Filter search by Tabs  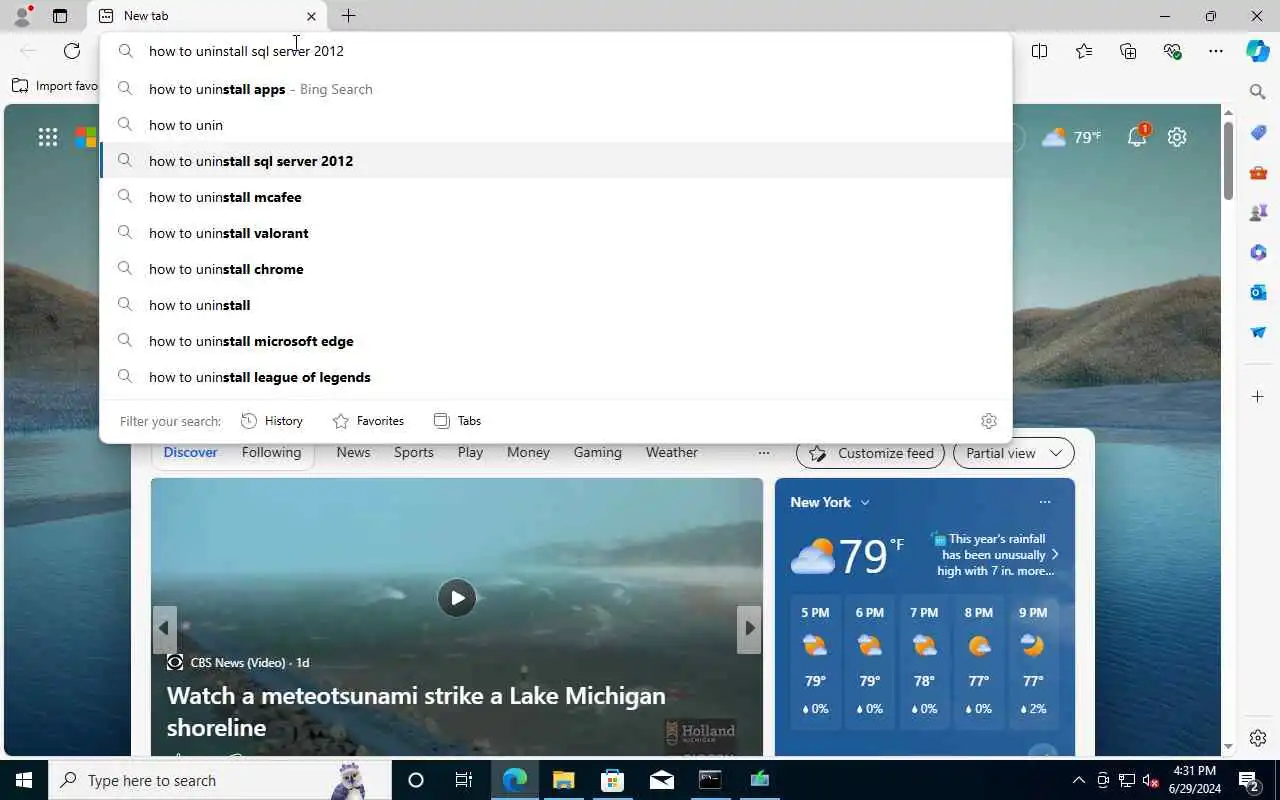click(x=457, y=421)
